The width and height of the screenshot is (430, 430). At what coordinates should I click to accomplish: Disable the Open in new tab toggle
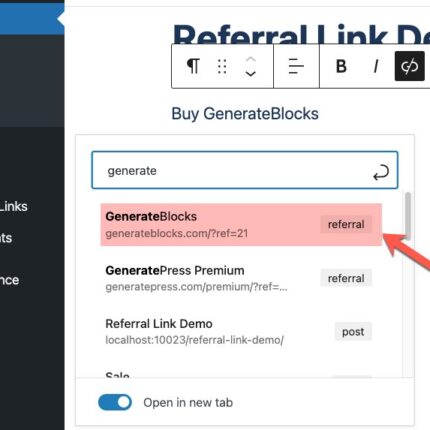tap(115, 402)
